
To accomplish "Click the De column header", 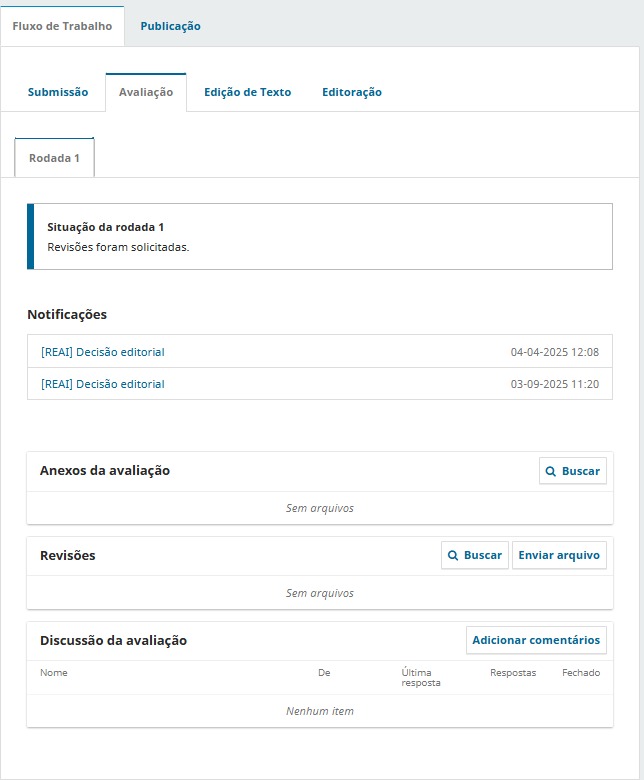I will [324, 673].
